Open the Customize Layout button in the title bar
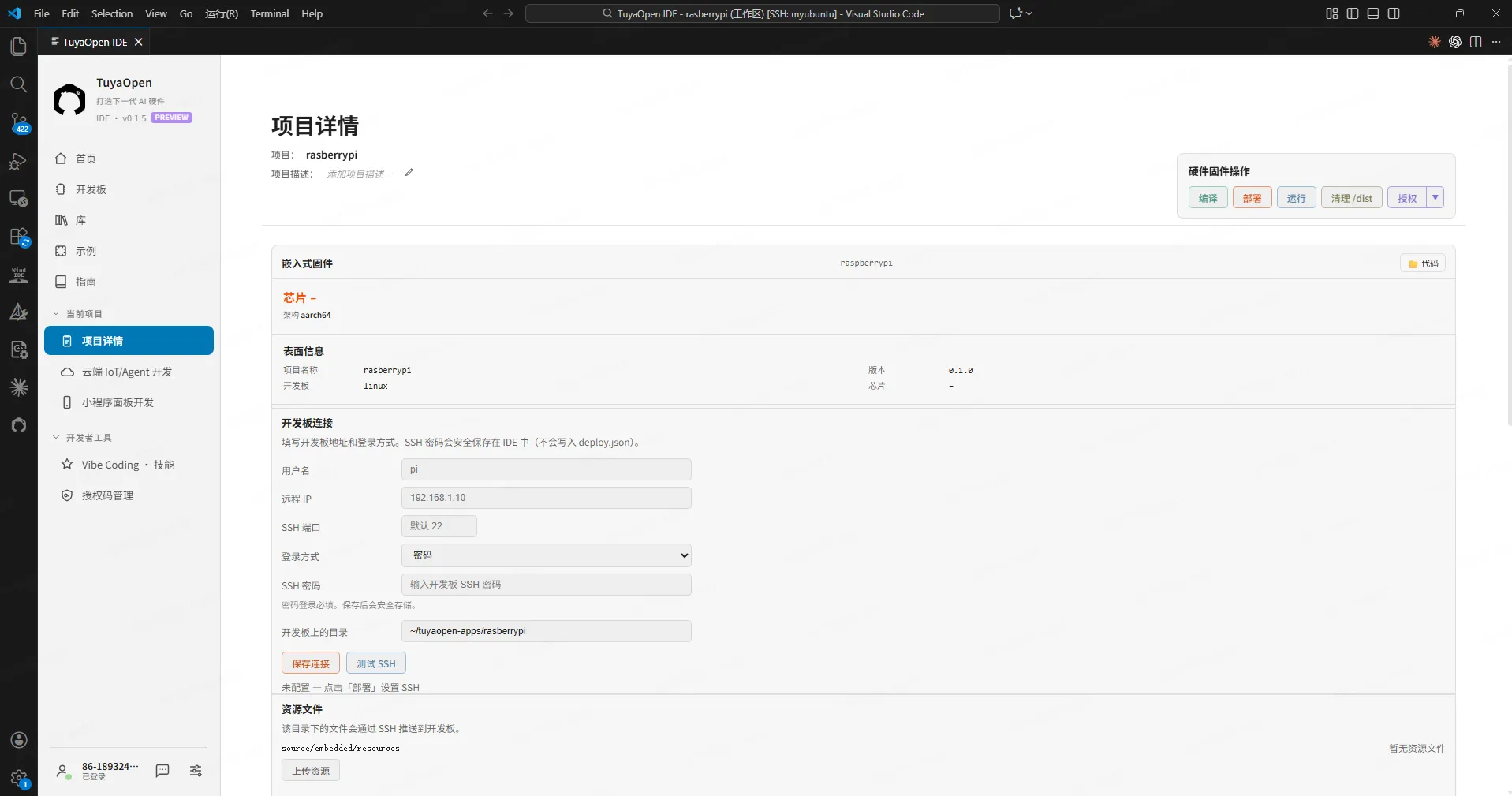The image size is (1512, 796). pyautogui.click(x=1332, y=13)
